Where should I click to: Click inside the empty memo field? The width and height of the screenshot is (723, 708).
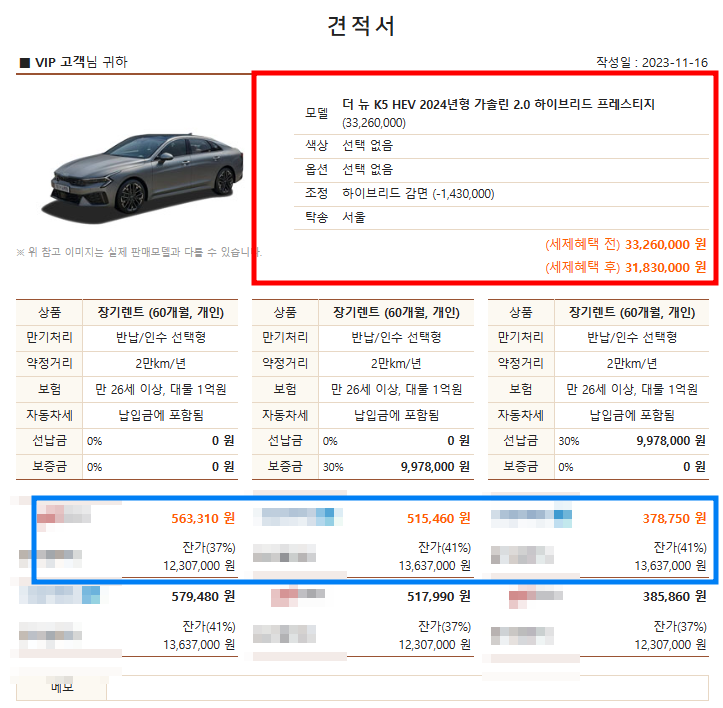click(x=407, y=688)
